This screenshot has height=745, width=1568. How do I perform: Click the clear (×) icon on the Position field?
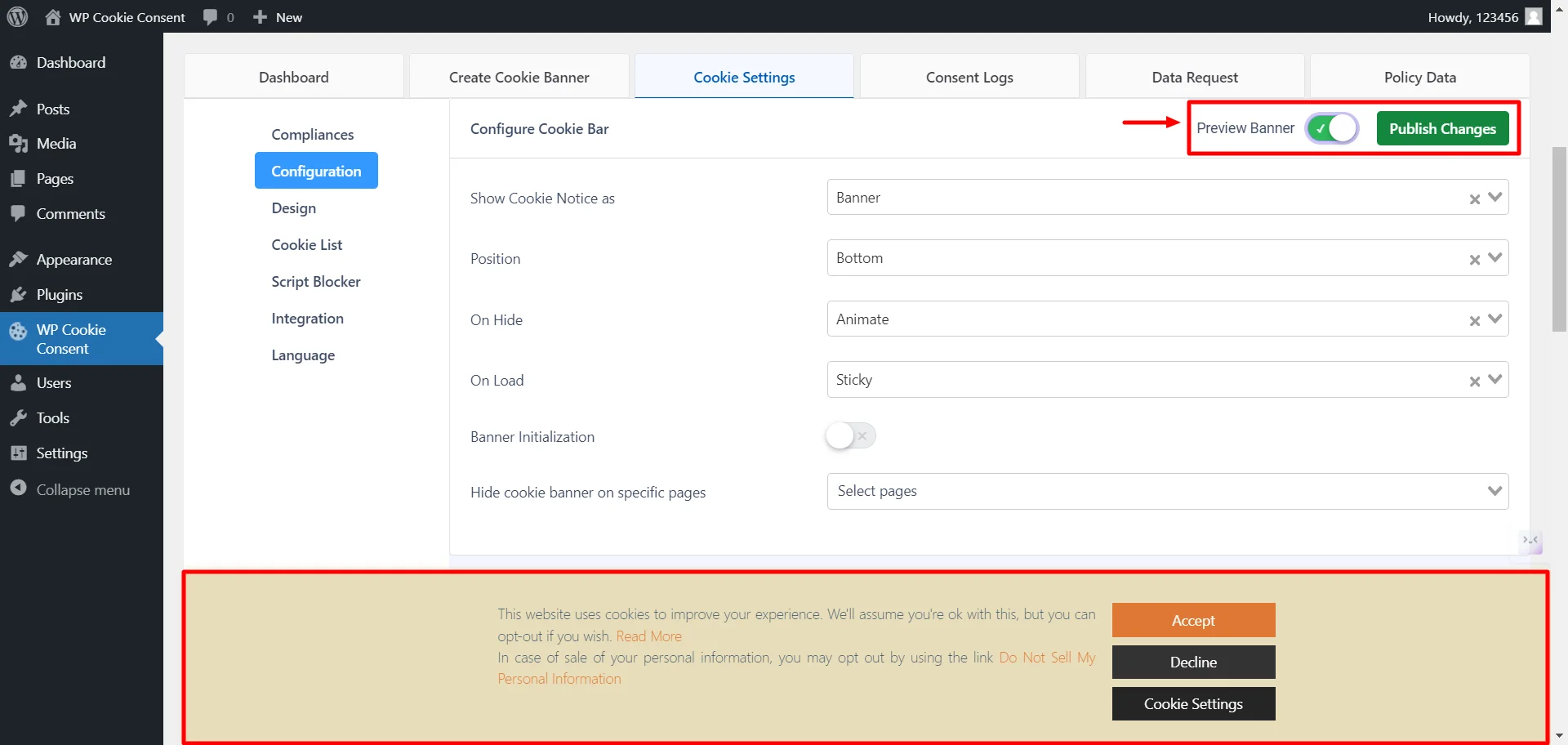1475,260
